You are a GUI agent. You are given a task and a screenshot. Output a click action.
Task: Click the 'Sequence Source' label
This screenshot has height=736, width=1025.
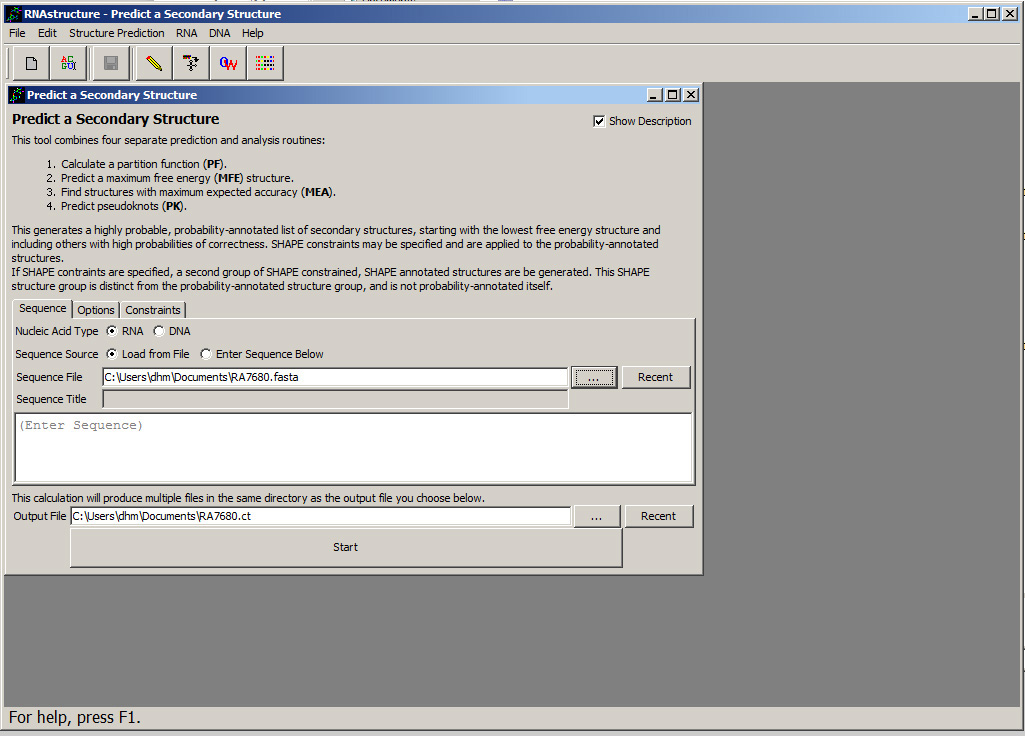(57, 354)
